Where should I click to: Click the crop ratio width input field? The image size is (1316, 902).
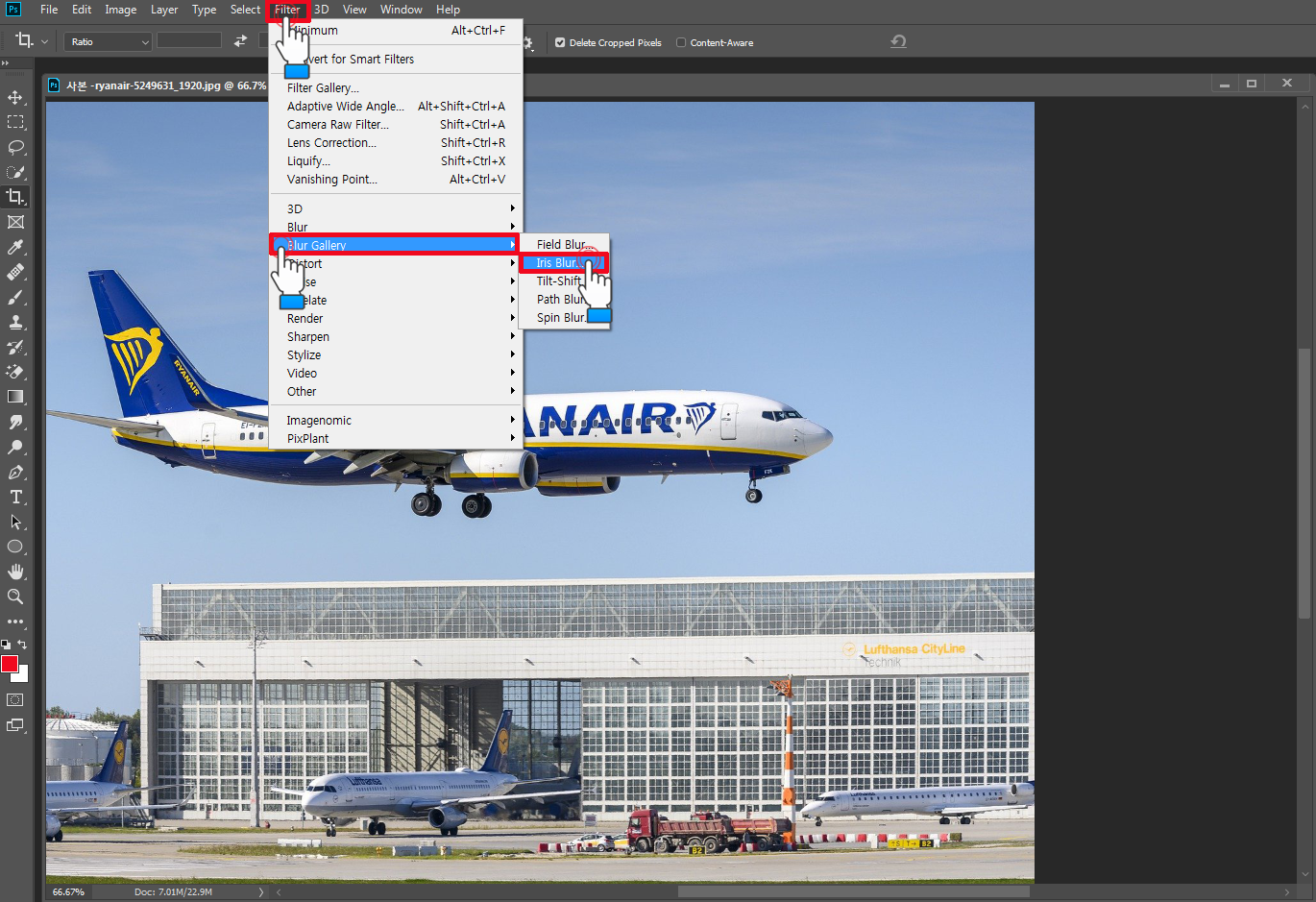189,41
